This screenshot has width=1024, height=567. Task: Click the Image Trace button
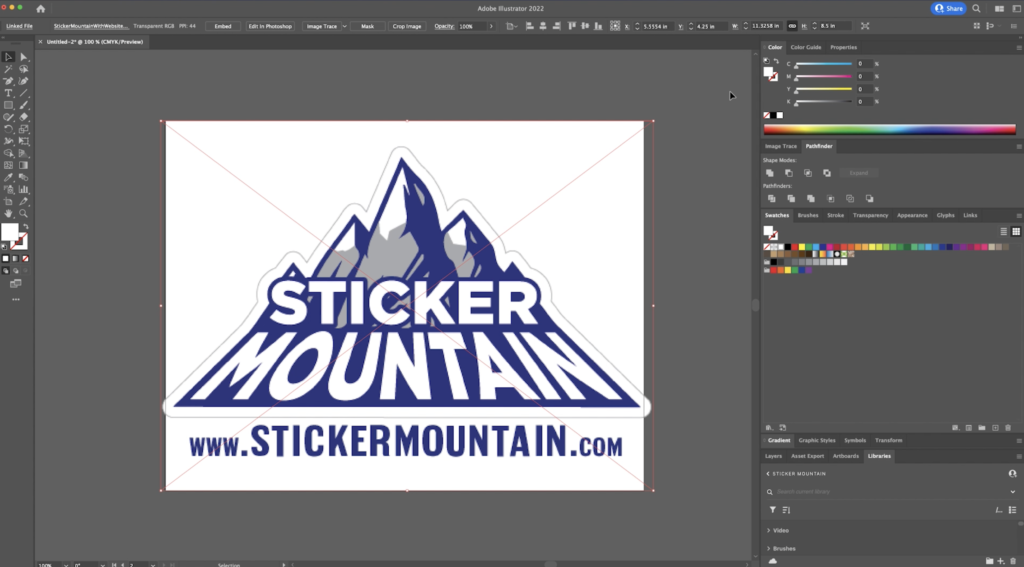(x=322, y=26)
